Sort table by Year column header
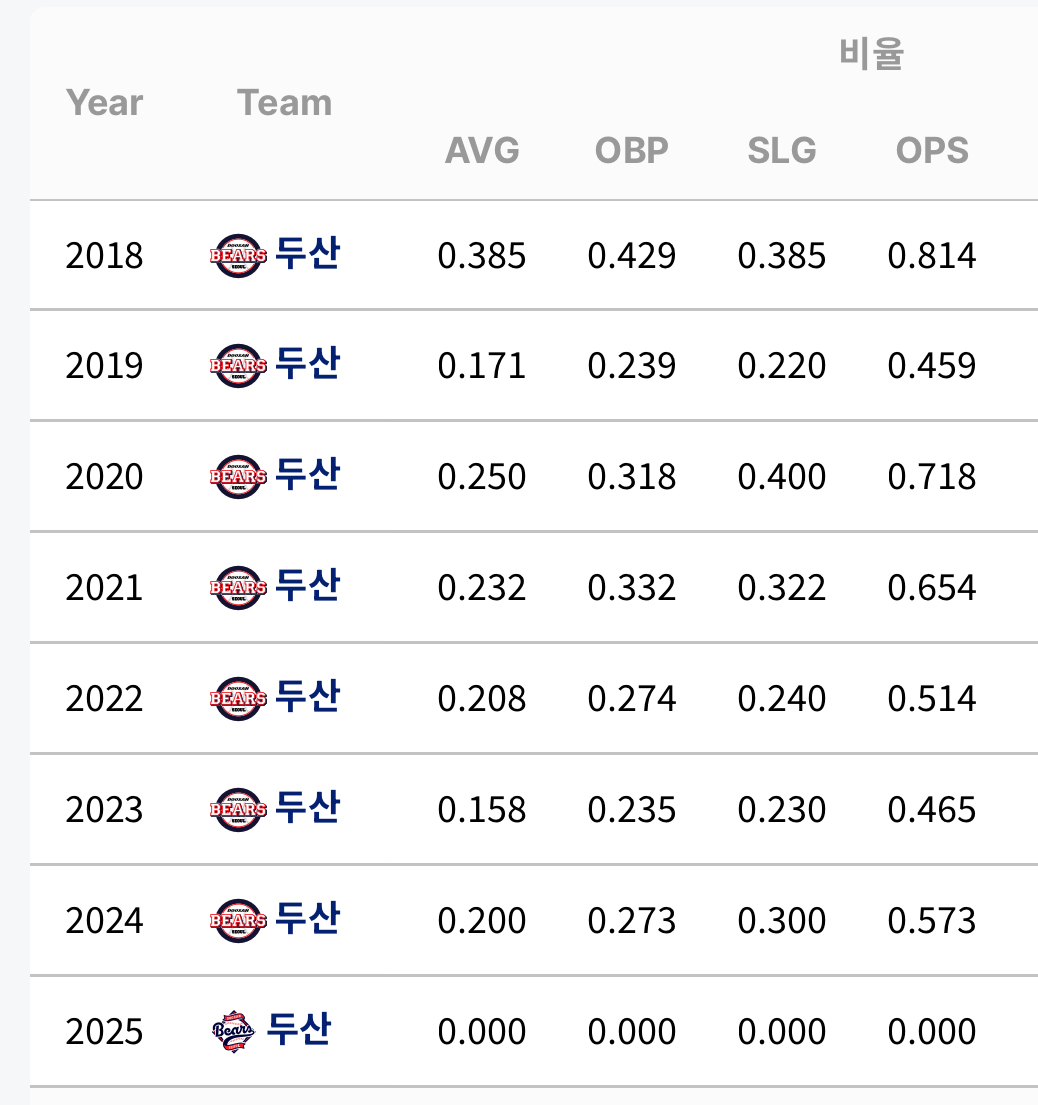The height and width of the screenshot is (1105, 1038). click(x=104, y=103)
